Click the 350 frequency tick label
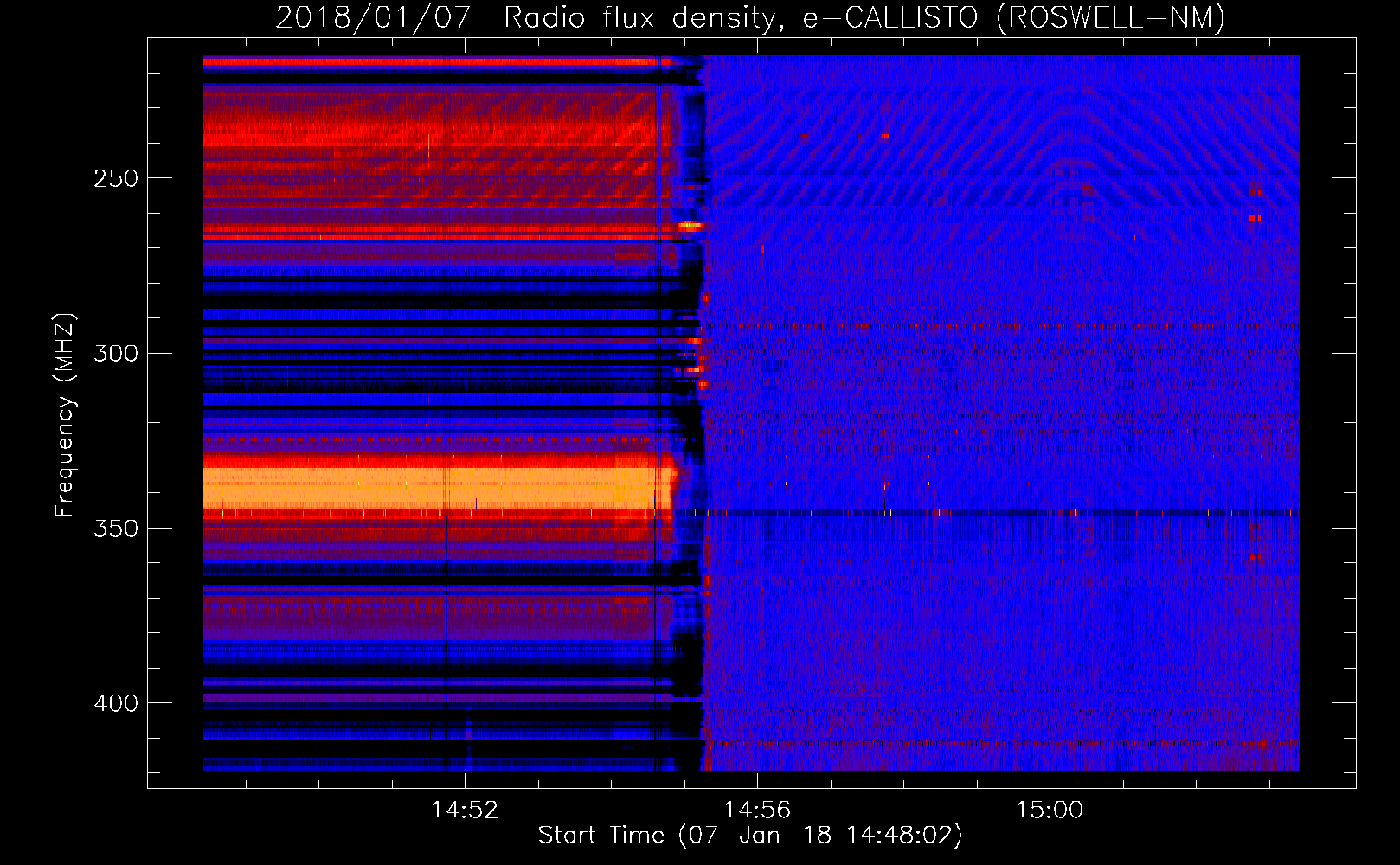Screen dimensions: 1400x865 (116, 529)
